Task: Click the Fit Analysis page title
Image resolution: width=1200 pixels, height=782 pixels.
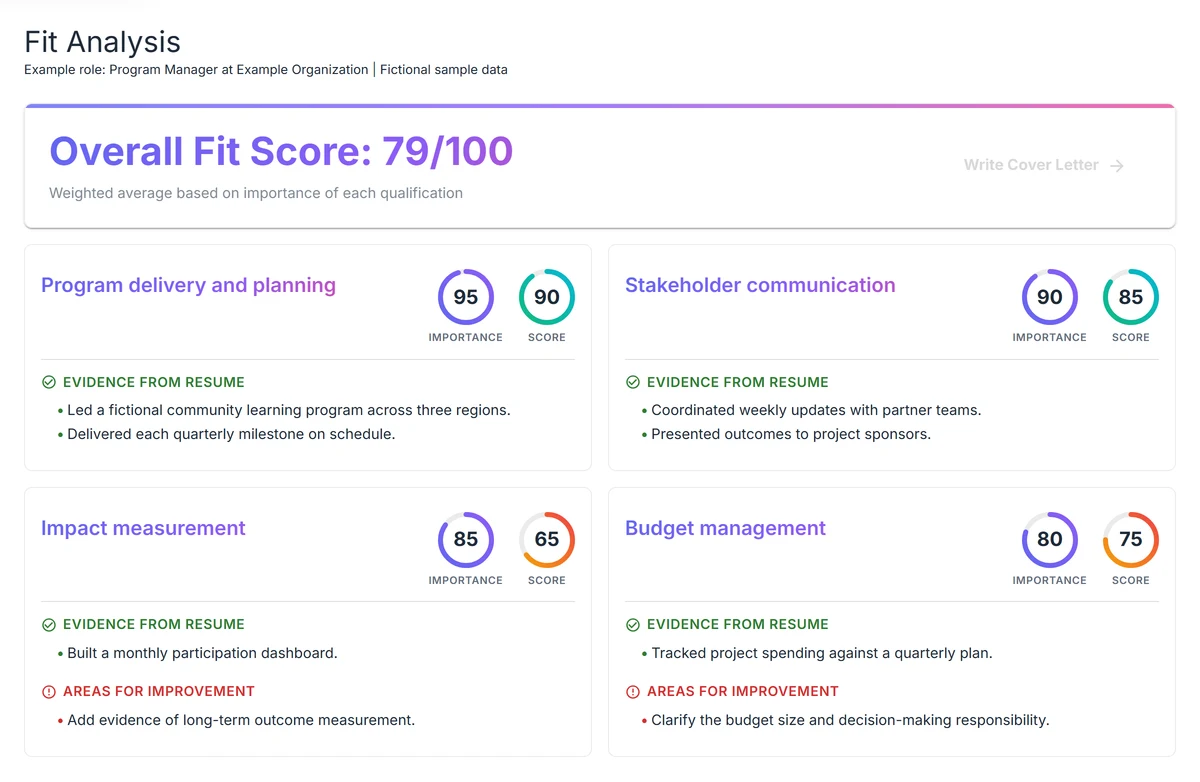Action: [103, 42]
